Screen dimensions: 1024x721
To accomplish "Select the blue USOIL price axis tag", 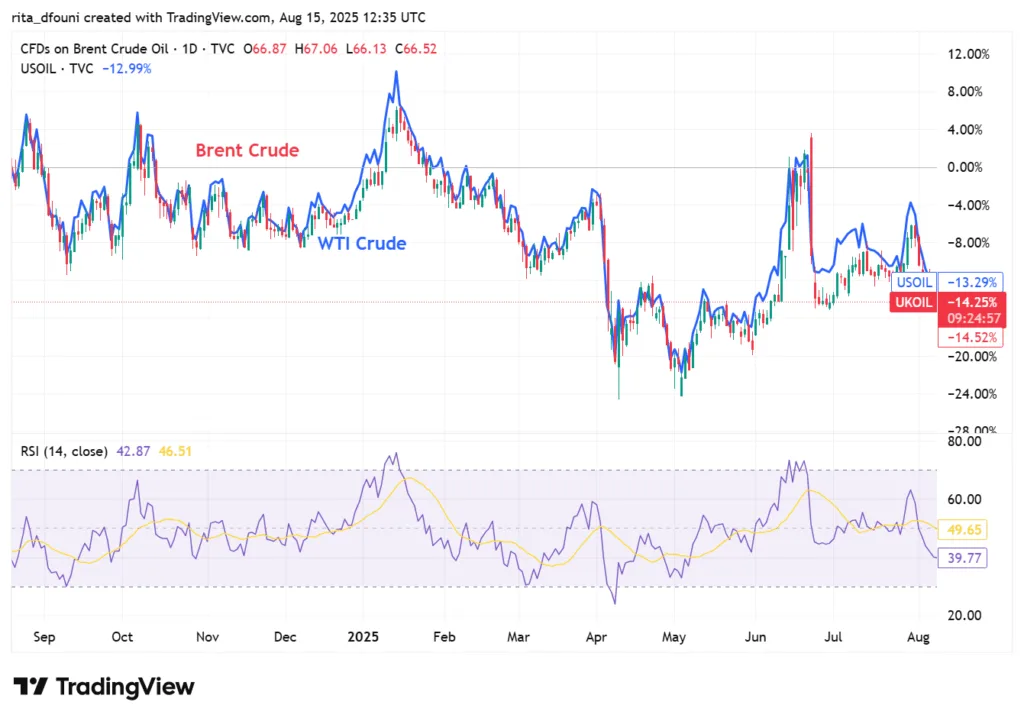I will point(915,283).
